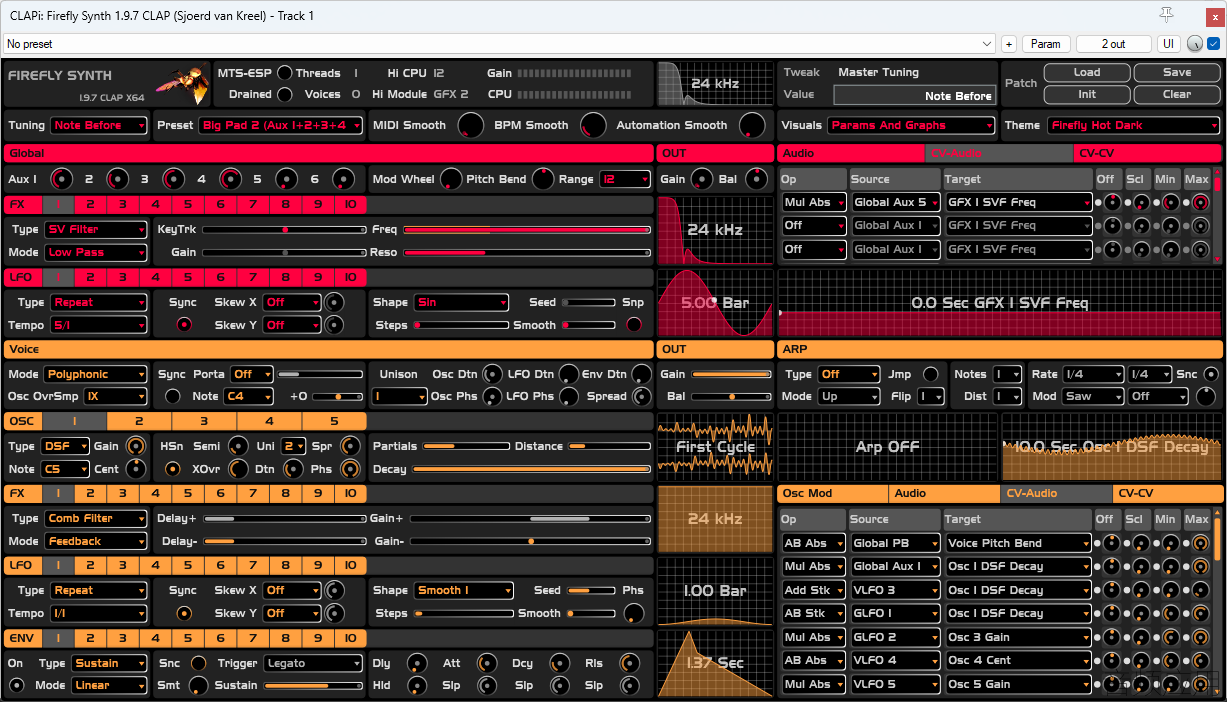Click the host UI button
Screen dimensions: 1227x702
1169,44
